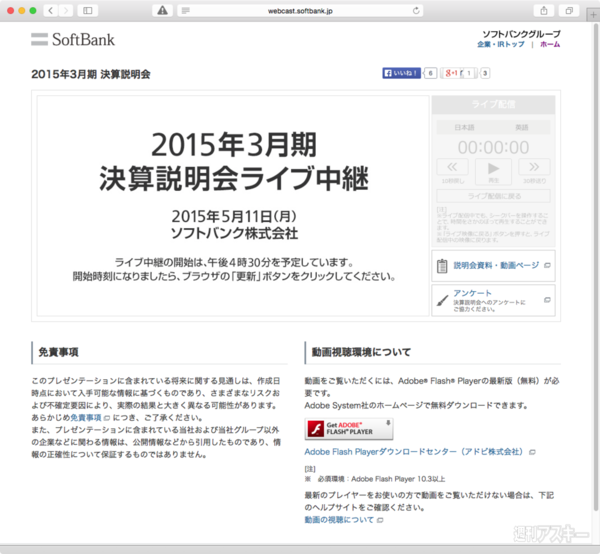
Task: Open Adobe Flash Playerダウンロードセンター link
Action: pyautogui.click(x=414, y=452)
